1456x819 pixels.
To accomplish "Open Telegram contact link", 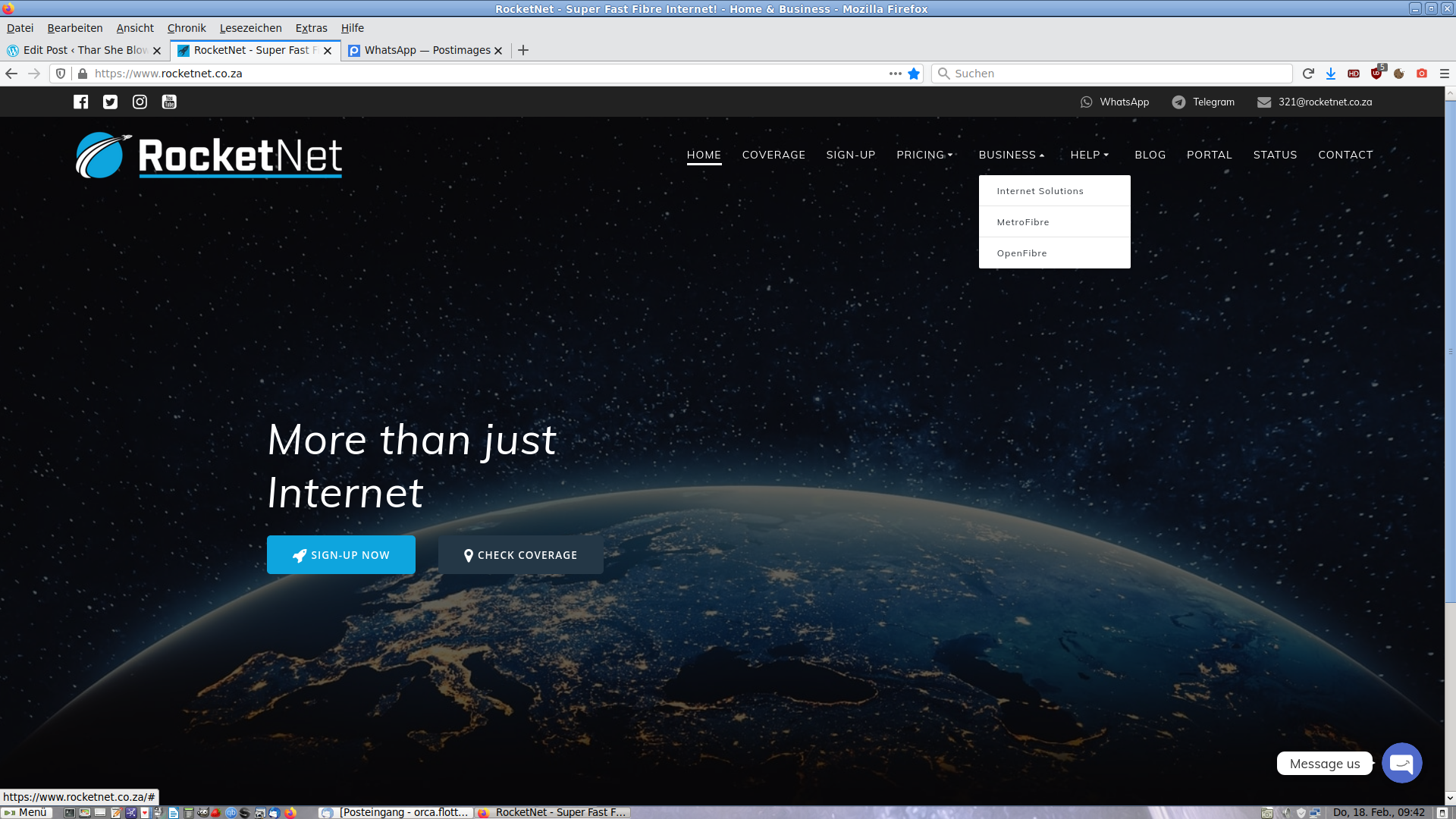I will [x=1203, y=102].
